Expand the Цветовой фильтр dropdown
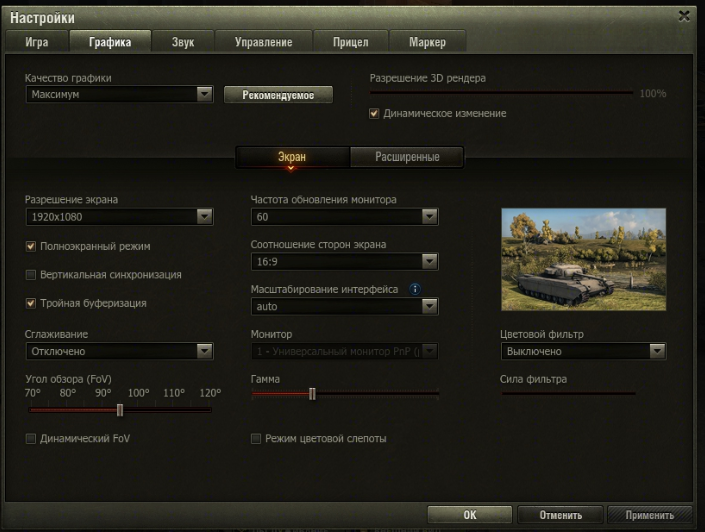The image size is (705, 532). (584, 351)
